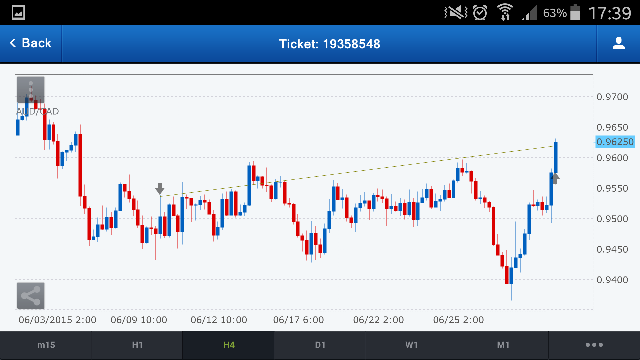Switch to the M1 timeframe
This screenshot has width=640, height=360.
503,345
